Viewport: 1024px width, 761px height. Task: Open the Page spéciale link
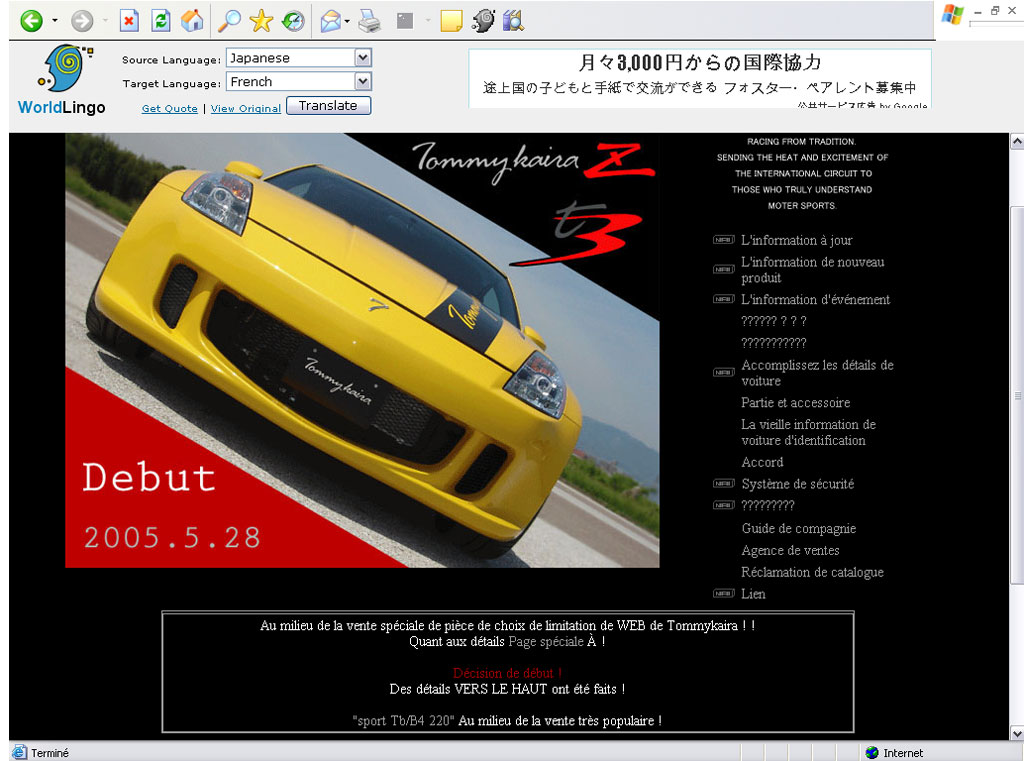pyautogui.click(x=546, y=641)
